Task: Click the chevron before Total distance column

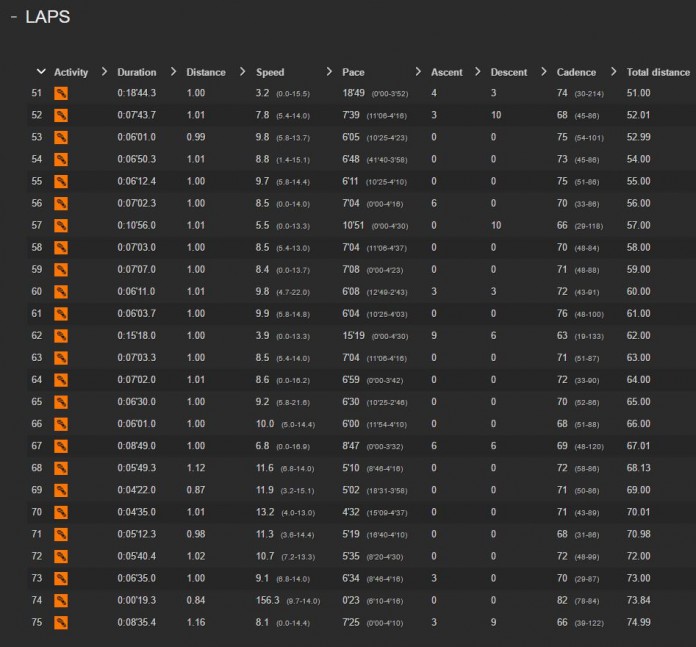Action: click(613, 71)
